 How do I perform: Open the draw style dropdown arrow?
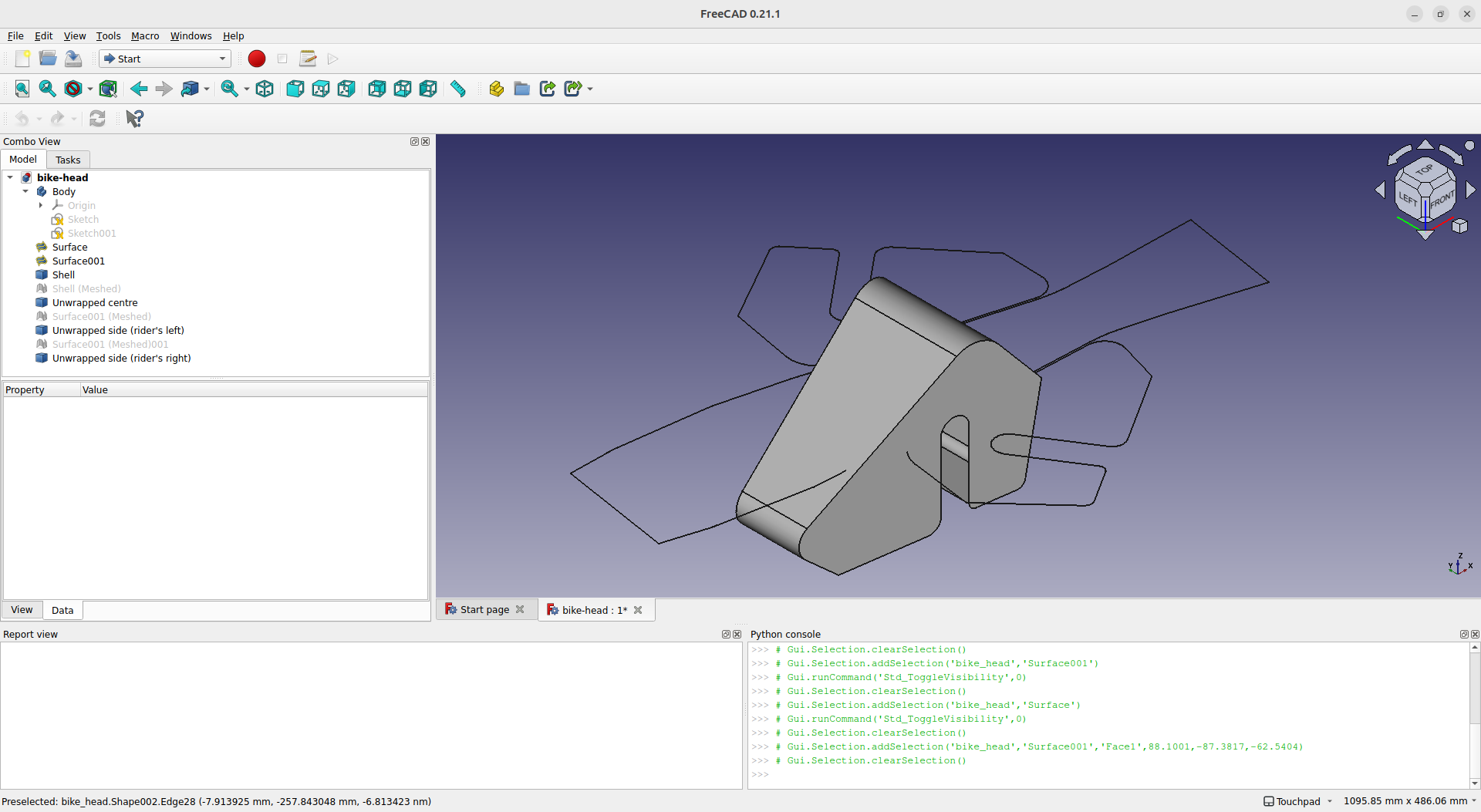(89, 89)
